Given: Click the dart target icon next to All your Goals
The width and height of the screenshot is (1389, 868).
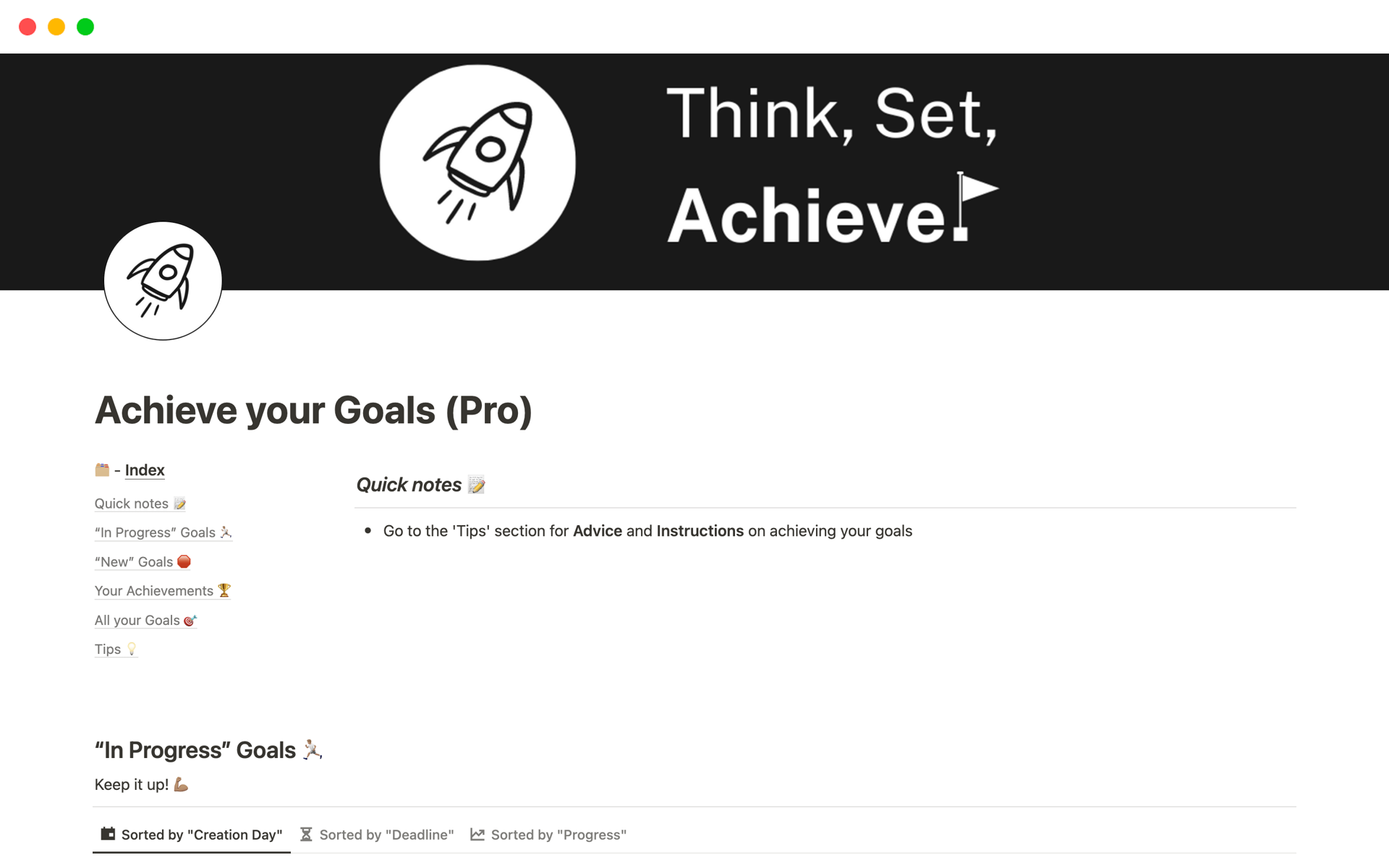Looking at the screenshot, I should (190, 620).
